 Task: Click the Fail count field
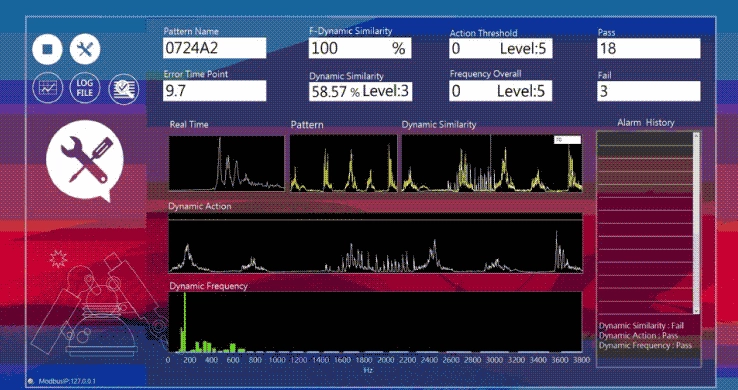click(x=649, y=91)
